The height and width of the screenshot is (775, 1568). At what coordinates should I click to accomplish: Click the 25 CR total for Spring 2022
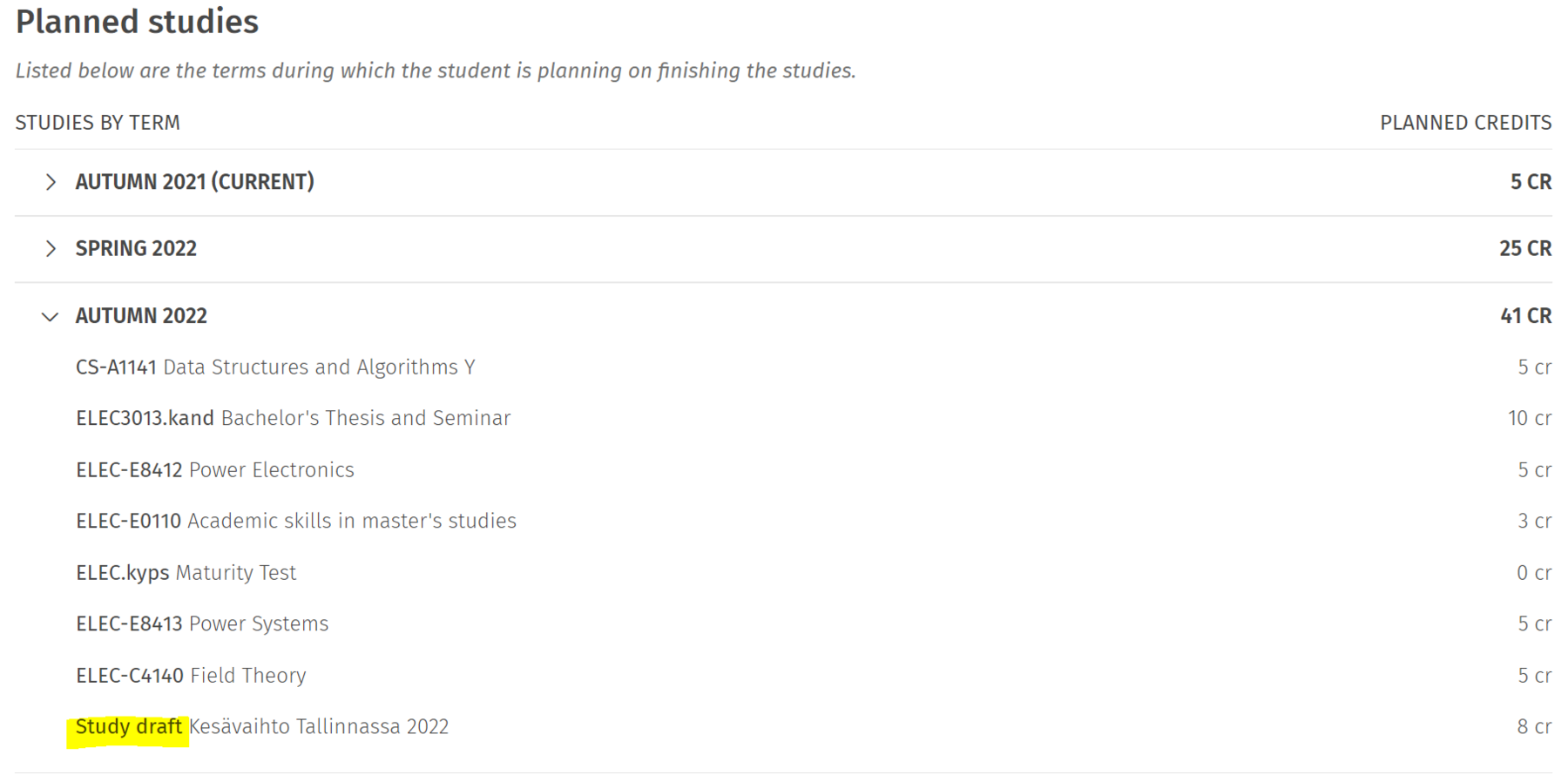click(x=1525, y=249)
